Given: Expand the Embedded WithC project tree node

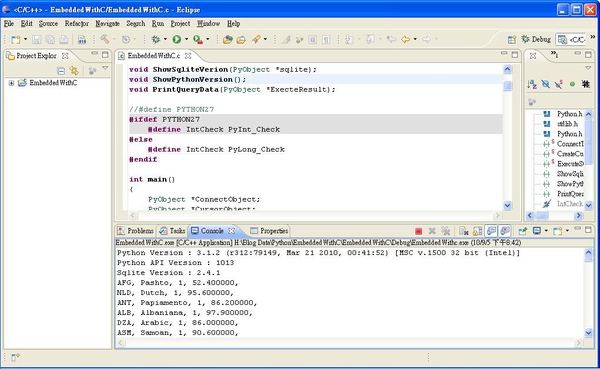Looking at the screenshot, I should tap(11, 83).
